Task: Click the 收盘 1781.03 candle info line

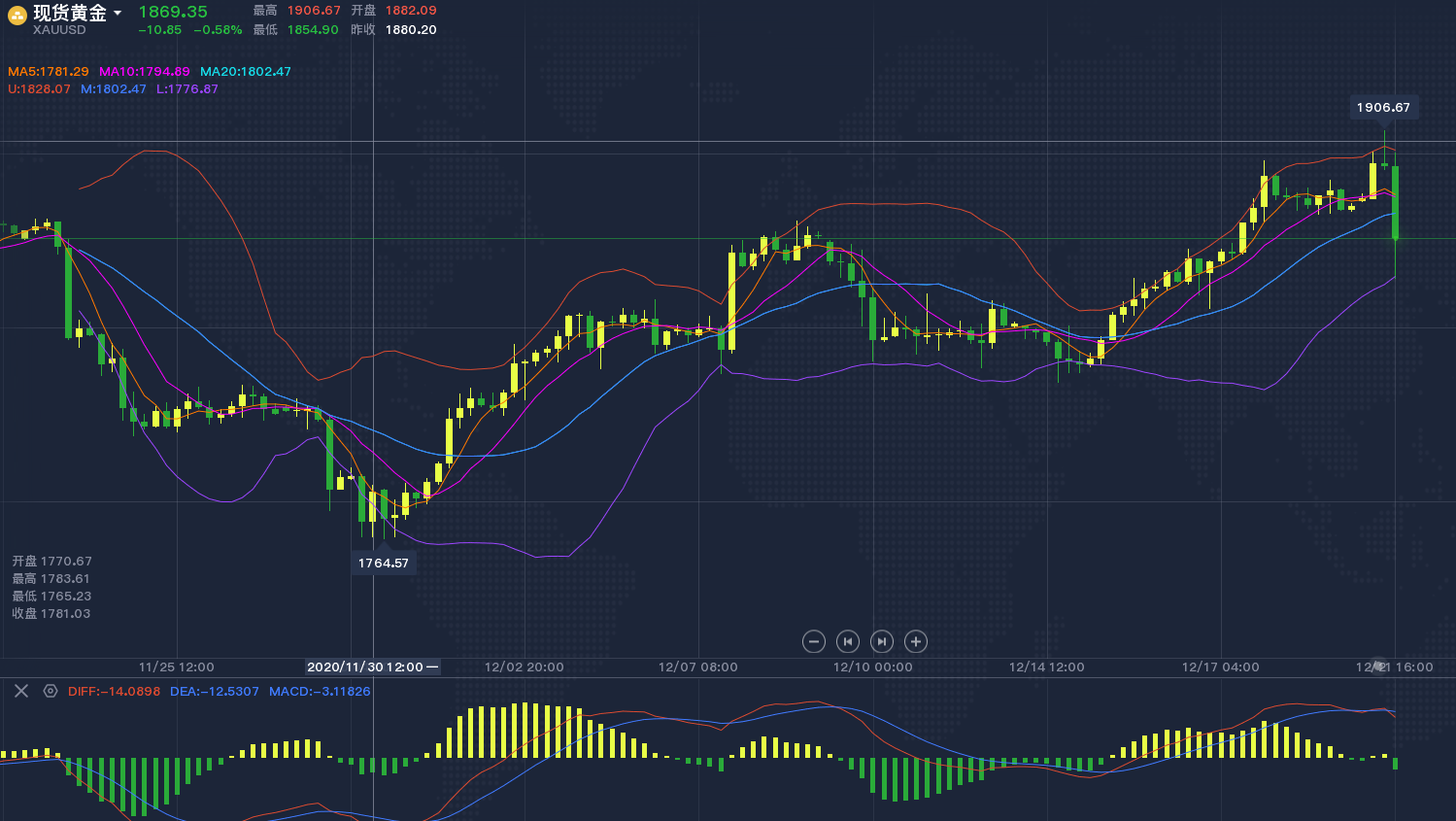Action: click(51, 614)
